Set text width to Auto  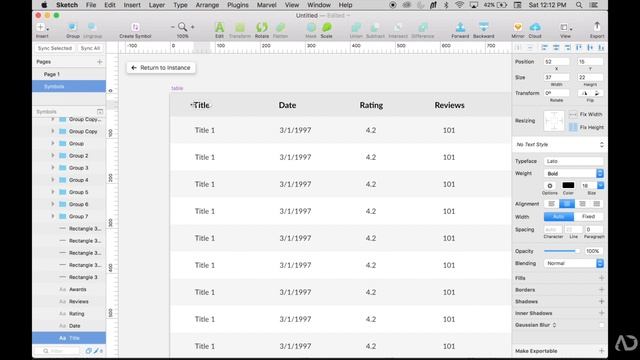point(559,216)
